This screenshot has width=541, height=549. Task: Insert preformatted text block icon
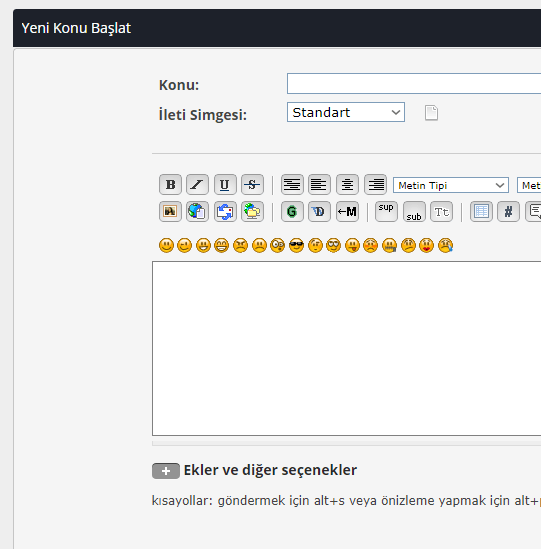coord(292,184)
